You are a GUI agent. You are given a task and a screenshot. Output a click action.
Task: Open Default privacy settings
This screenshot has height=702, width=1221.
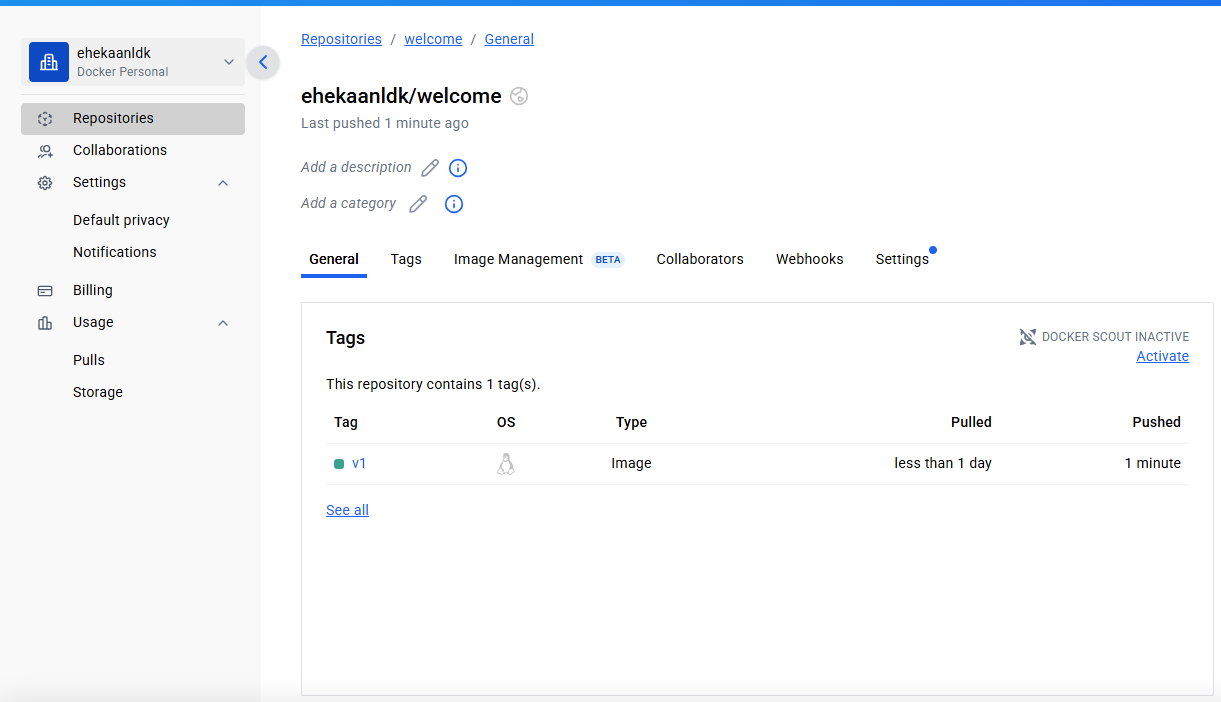pyautogui.click(x=121, y=220)
